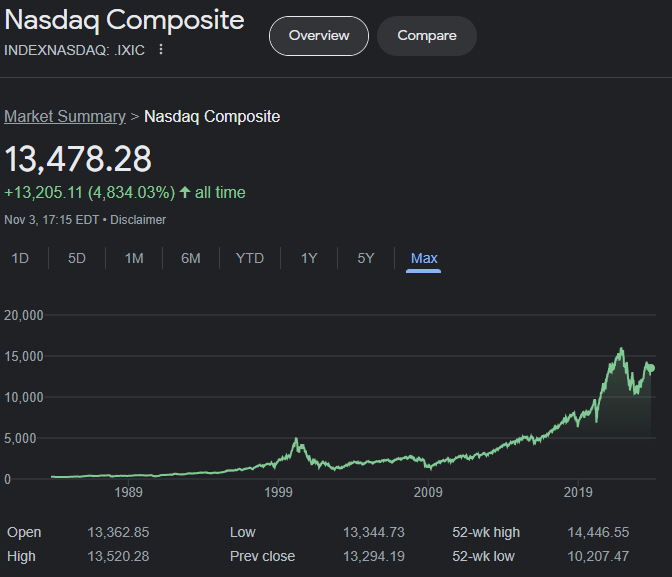Follow the Market Summary breadcrumb link
Screen dimensions: 672x577
65,117
